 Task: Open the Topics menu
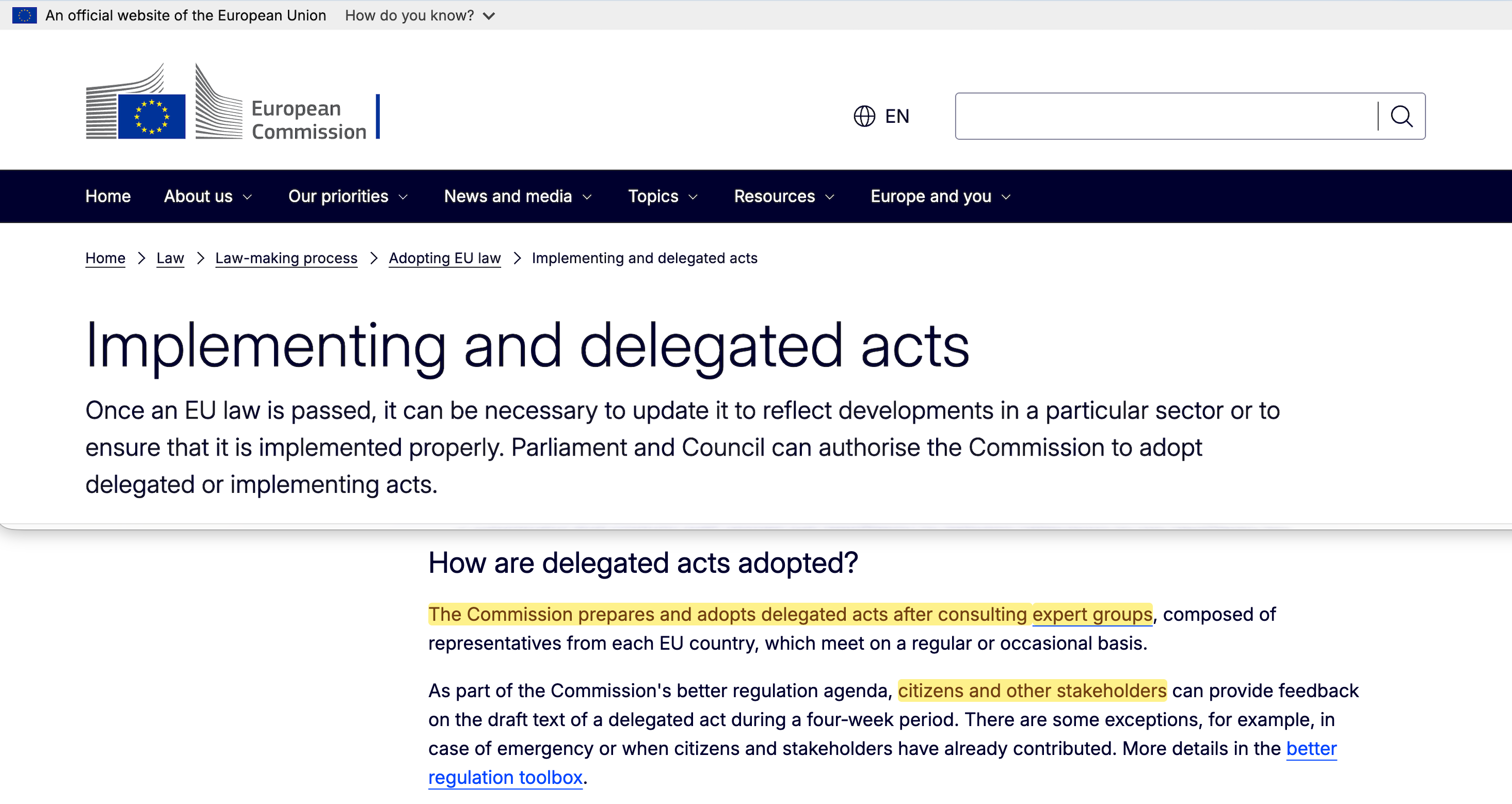(663, 196)
